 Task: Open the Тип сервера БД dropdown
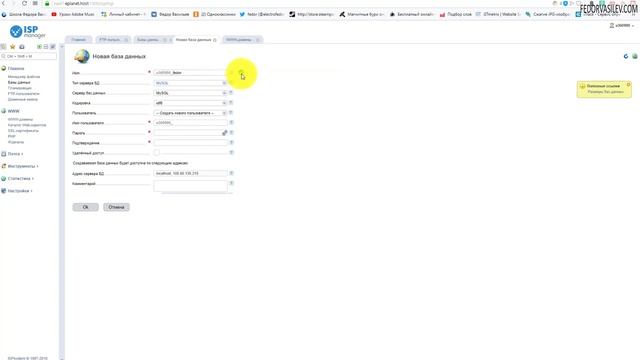coord(190,83)
